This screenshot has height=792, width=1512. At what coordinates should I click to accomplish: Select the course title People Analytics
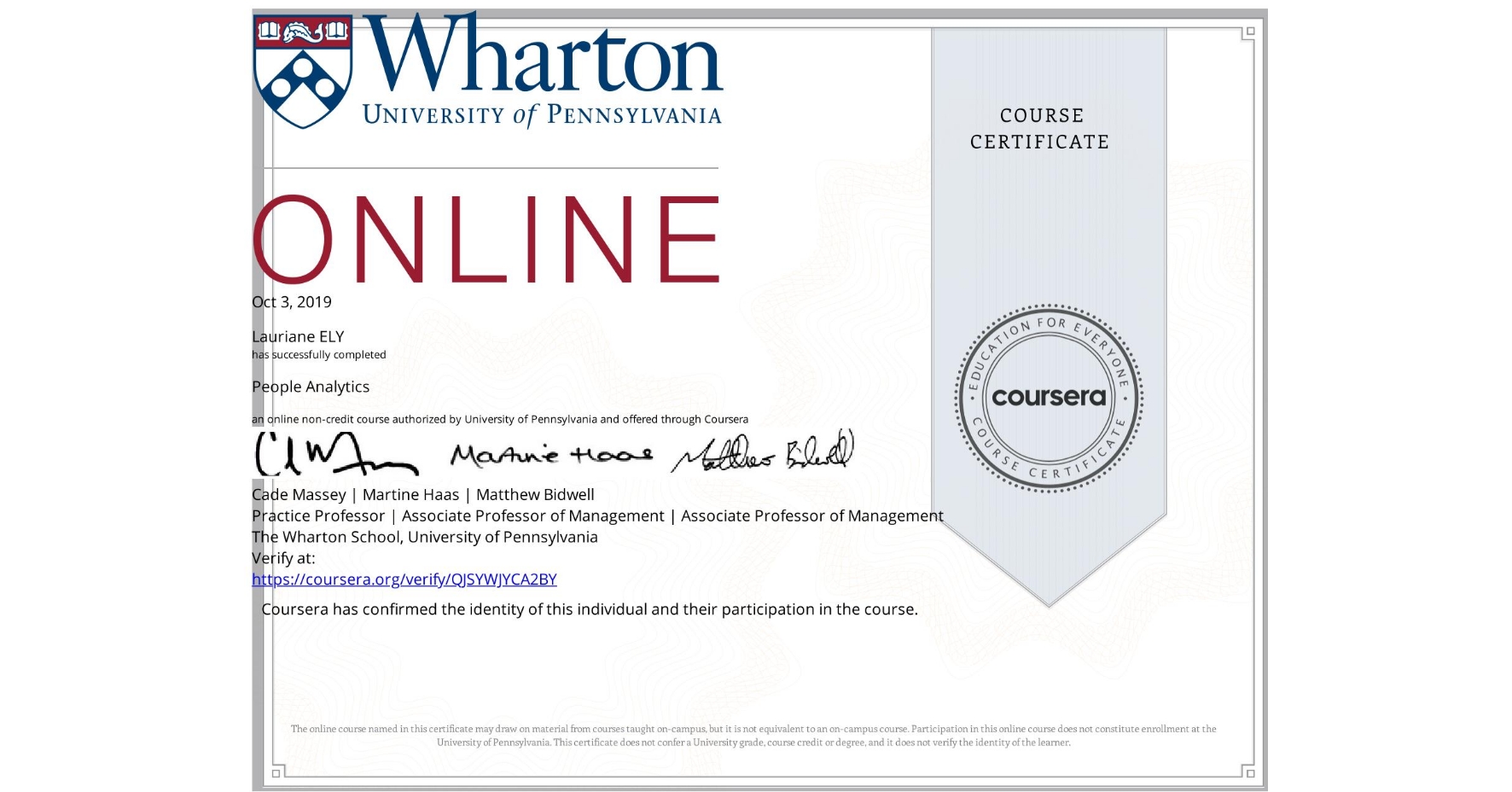click(311, 387)
